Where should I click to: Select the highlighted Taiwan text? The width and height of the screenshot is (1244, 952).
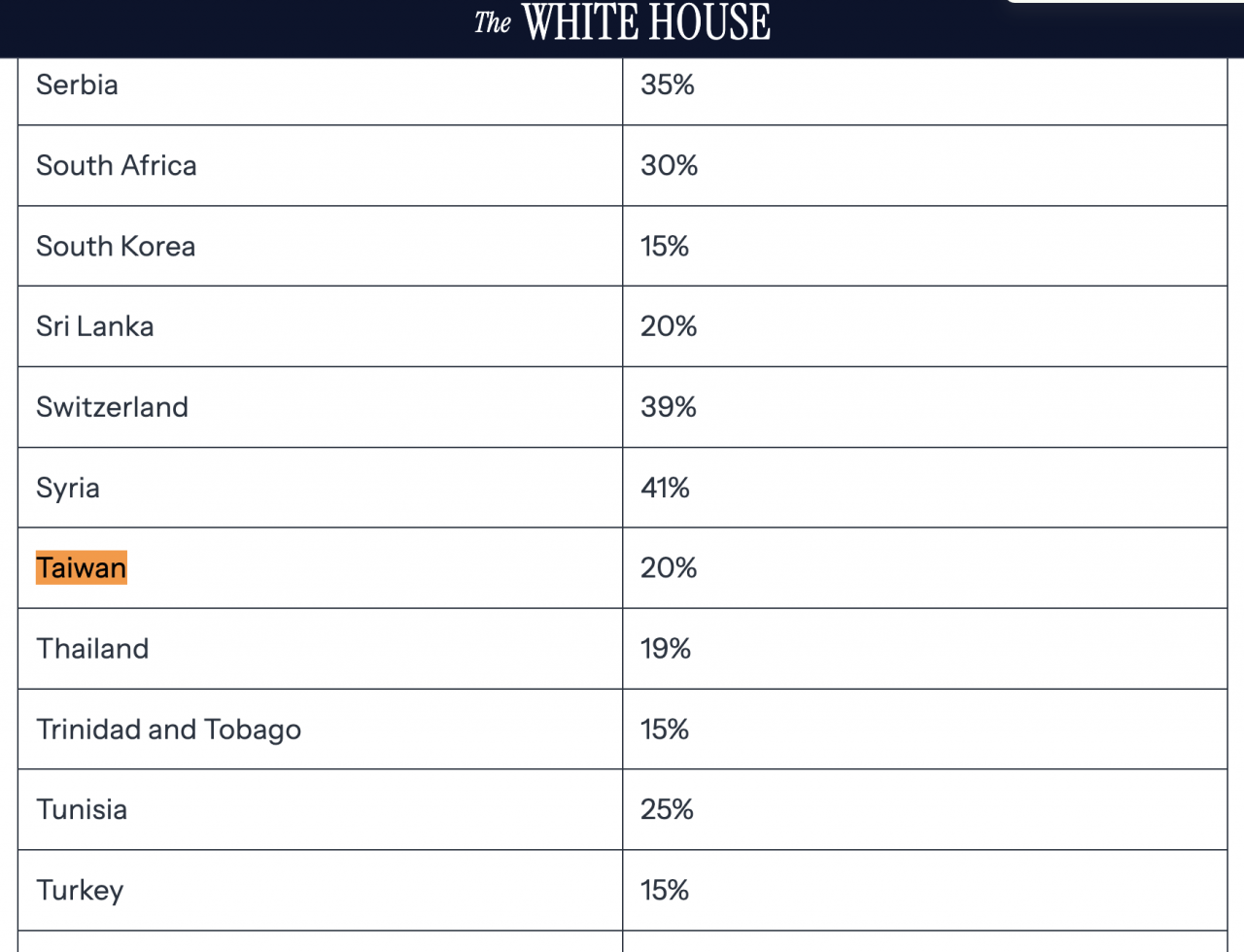pos(82,568)
